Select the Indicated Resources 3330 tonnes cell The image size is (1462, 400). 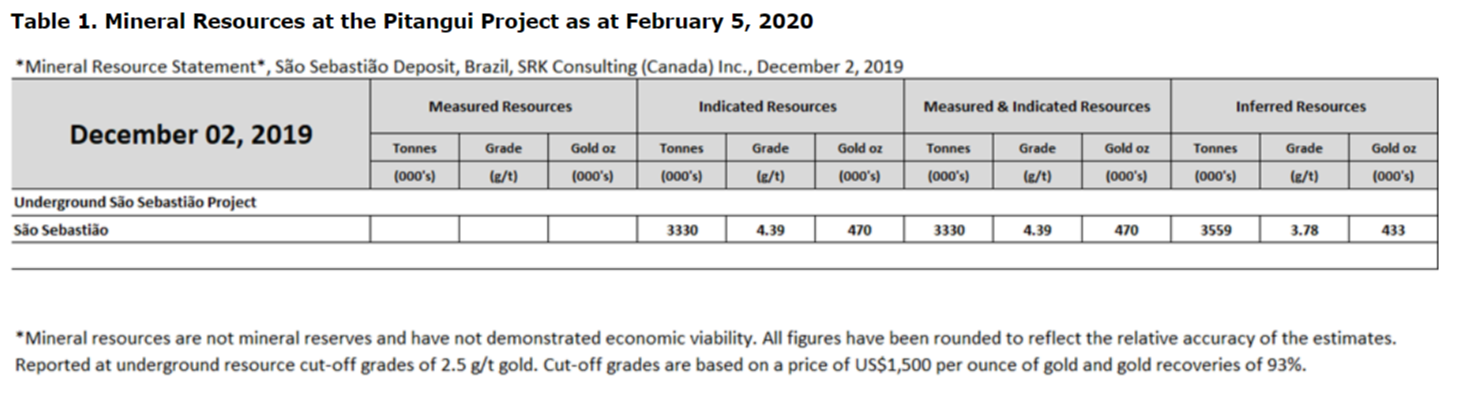682,230
